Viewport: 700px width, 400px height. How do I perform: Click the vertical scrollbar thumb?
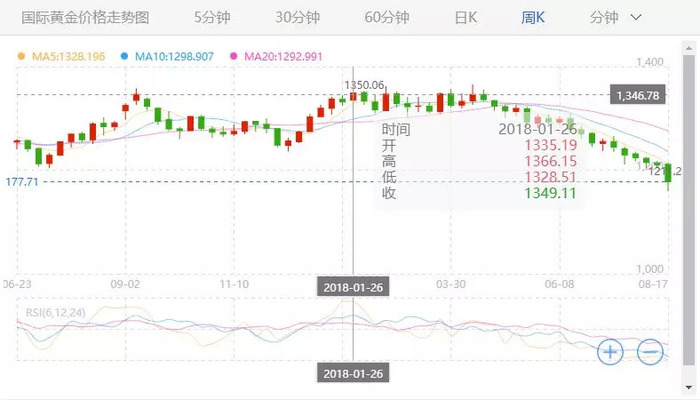click(x=689, y=210)
